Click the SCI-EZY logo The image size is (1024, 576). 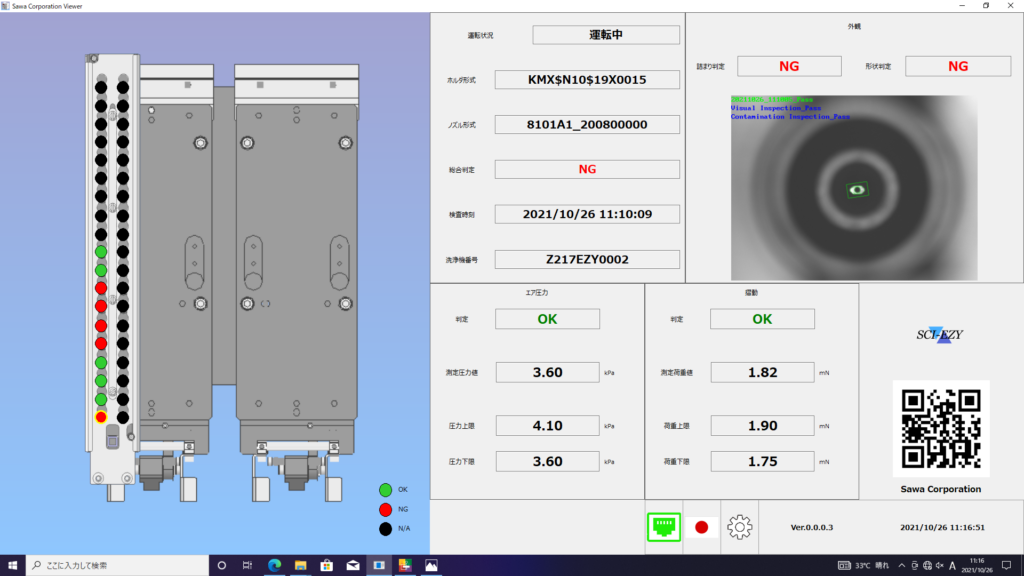pyautogui.click(x=940, y=334)
